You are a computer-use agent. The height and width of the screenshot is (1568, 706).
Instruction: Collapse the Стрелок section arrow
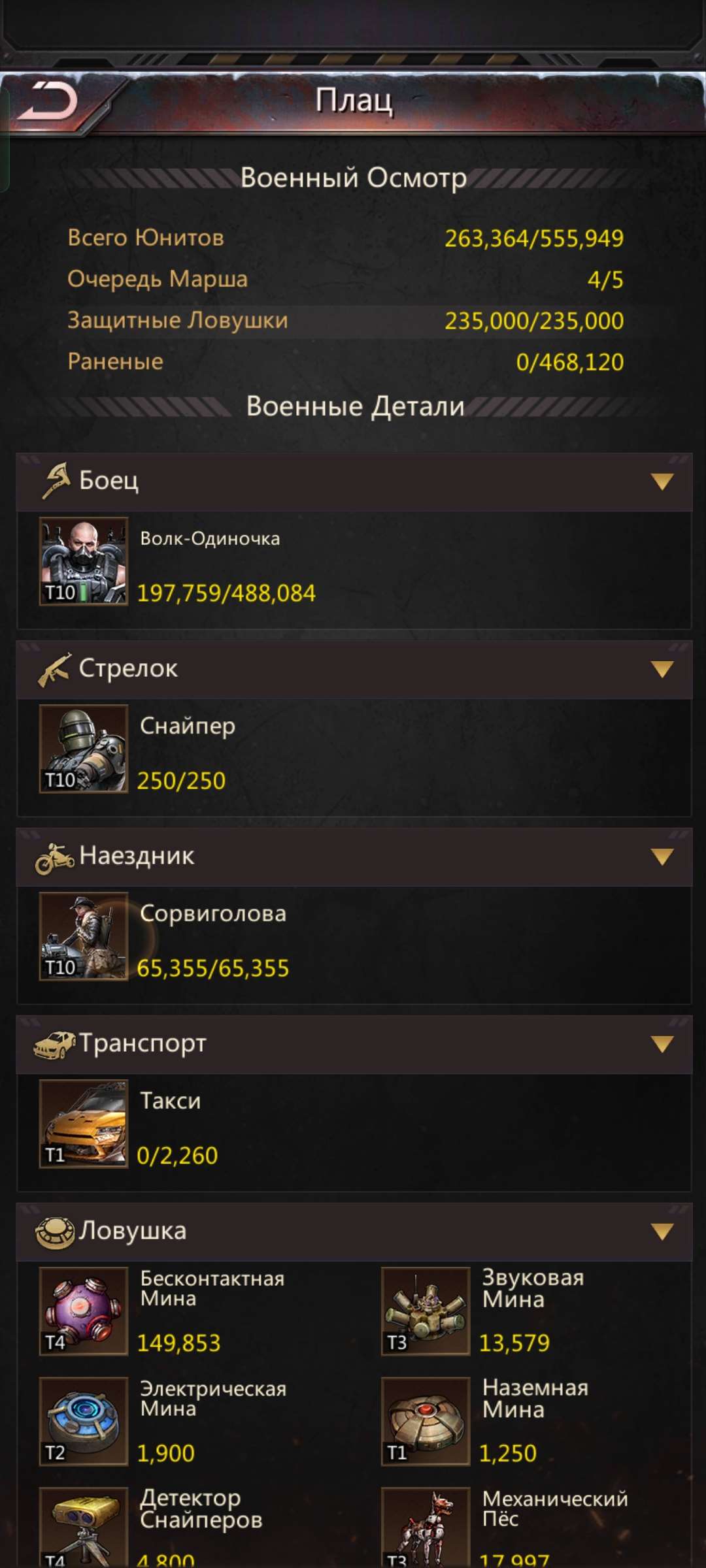(662, 669)
